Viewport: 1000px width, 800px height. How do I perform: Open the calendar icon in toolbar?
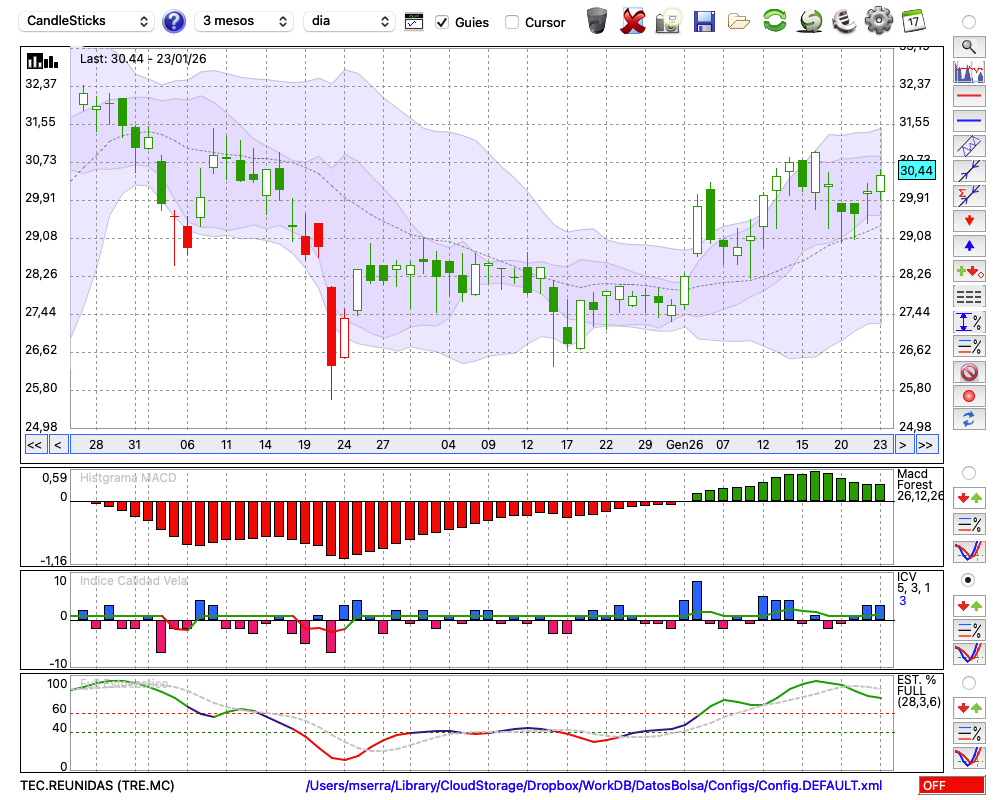[x=913, y=21]
